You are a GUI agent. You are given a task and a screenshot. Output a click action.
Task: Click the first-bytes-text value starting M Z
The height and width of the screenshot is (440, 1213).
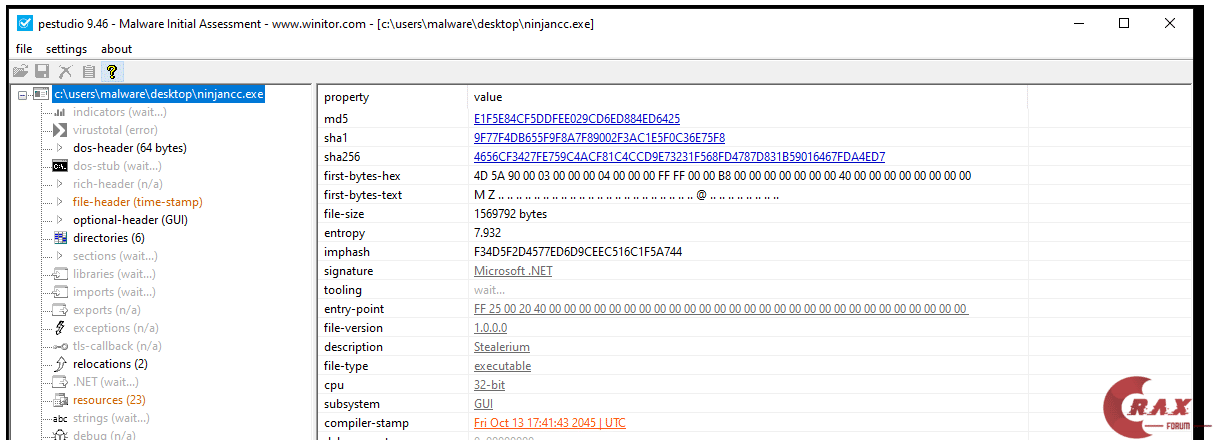[626, 195]
